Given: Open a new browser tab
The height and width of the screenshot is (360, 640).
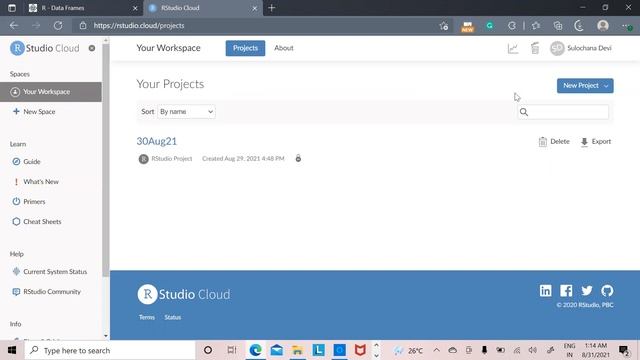Looking at the screenshot, I should 272,8.
